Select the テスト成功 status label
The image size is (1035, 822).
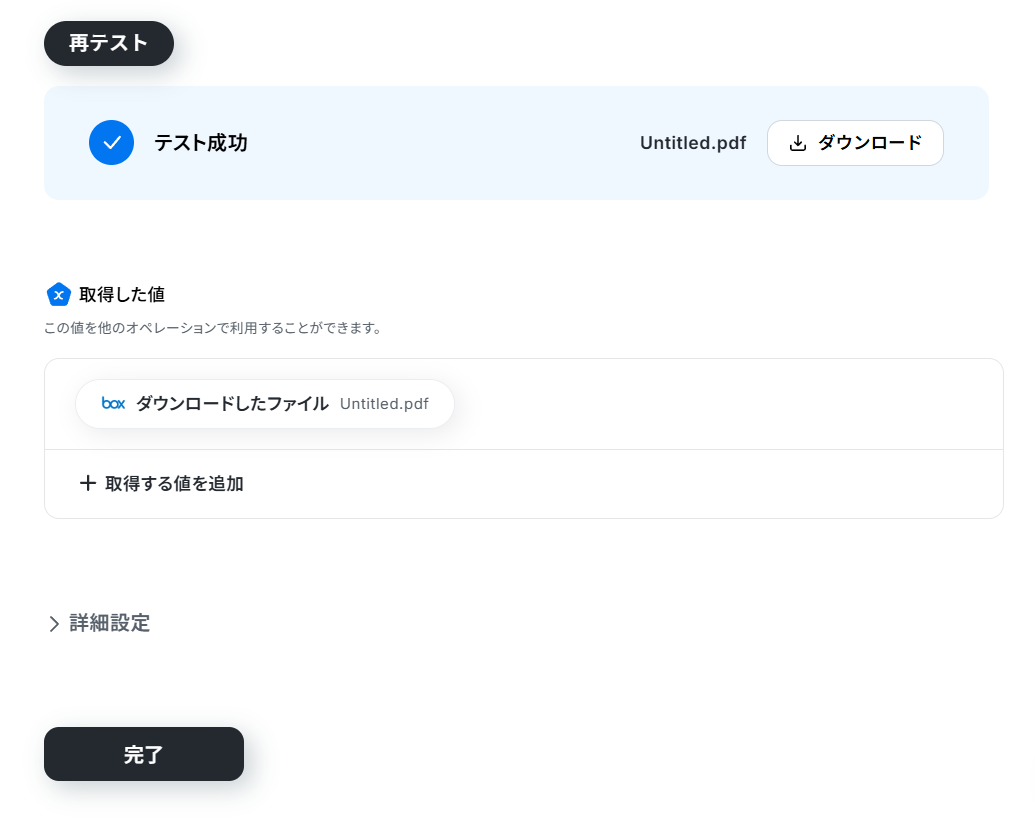tap(201, 143)
